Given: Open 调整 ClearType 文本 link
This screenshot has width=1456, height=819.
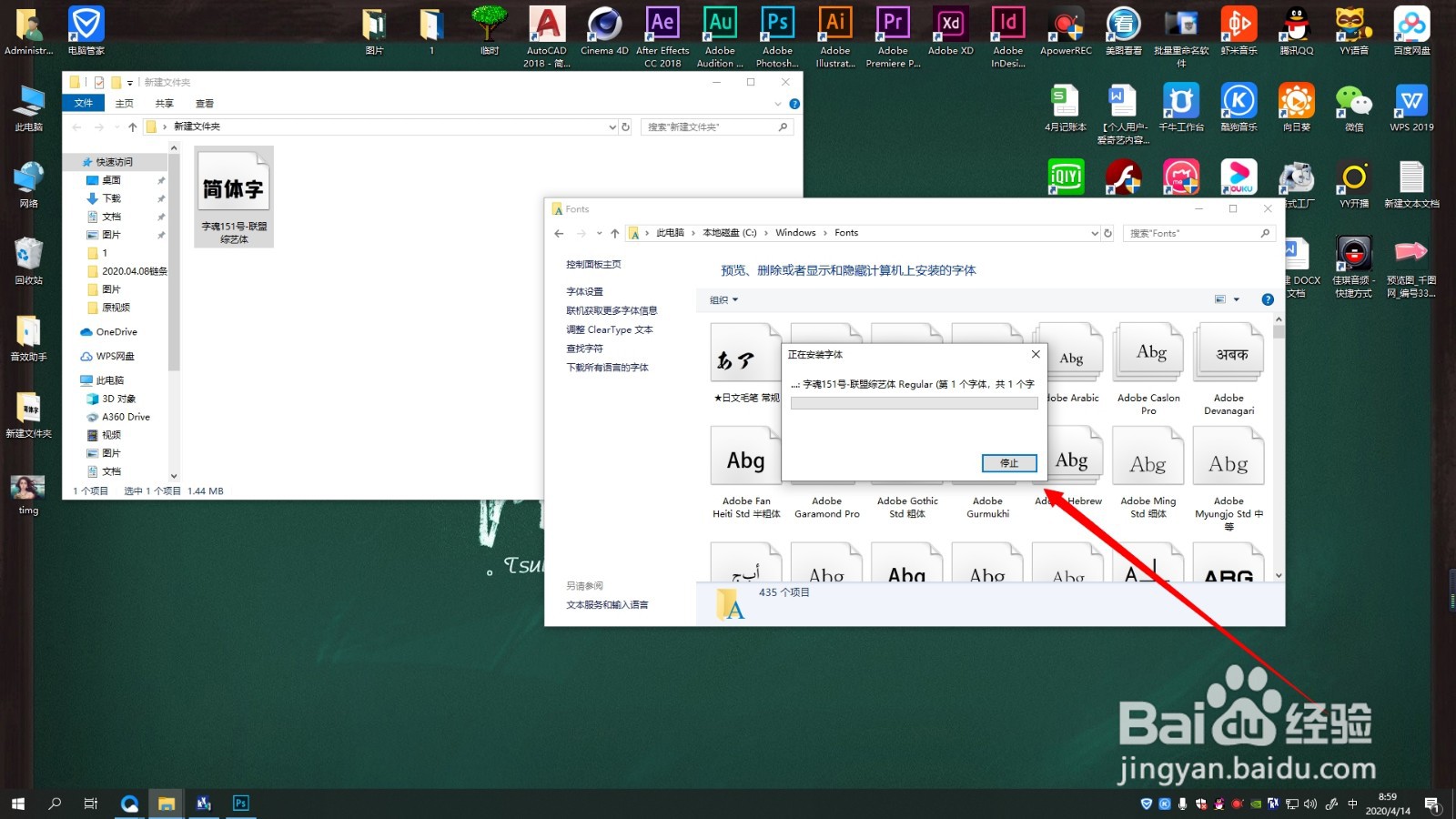Looking at the screenshot, I should tap(609, 329).
